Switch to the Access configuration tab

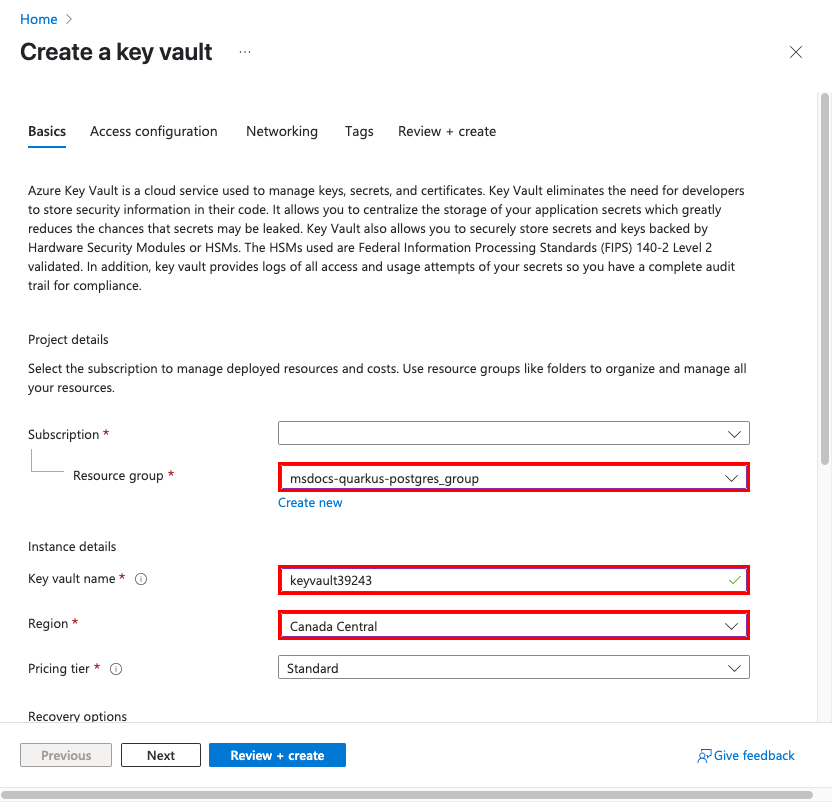pos(153,131)
